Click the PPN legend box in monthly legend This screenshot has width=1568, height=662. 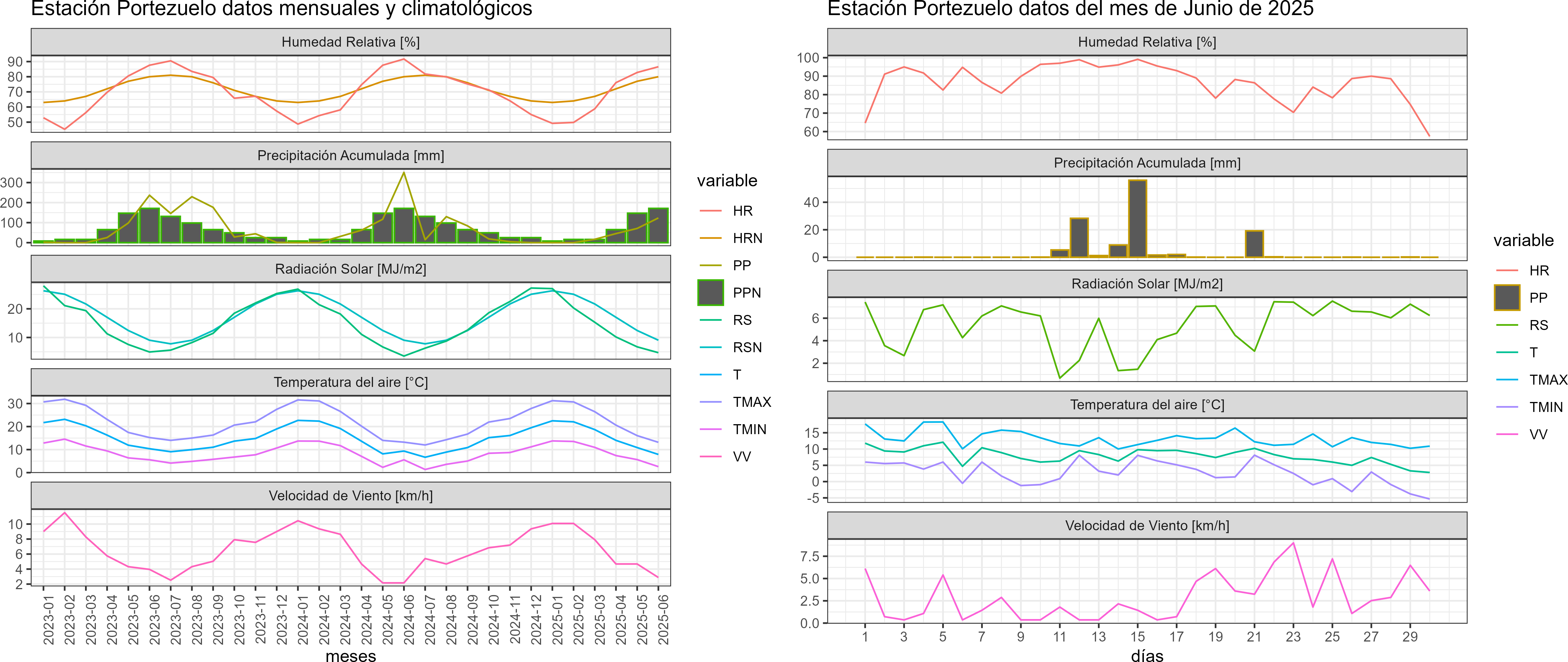[710, 293]
